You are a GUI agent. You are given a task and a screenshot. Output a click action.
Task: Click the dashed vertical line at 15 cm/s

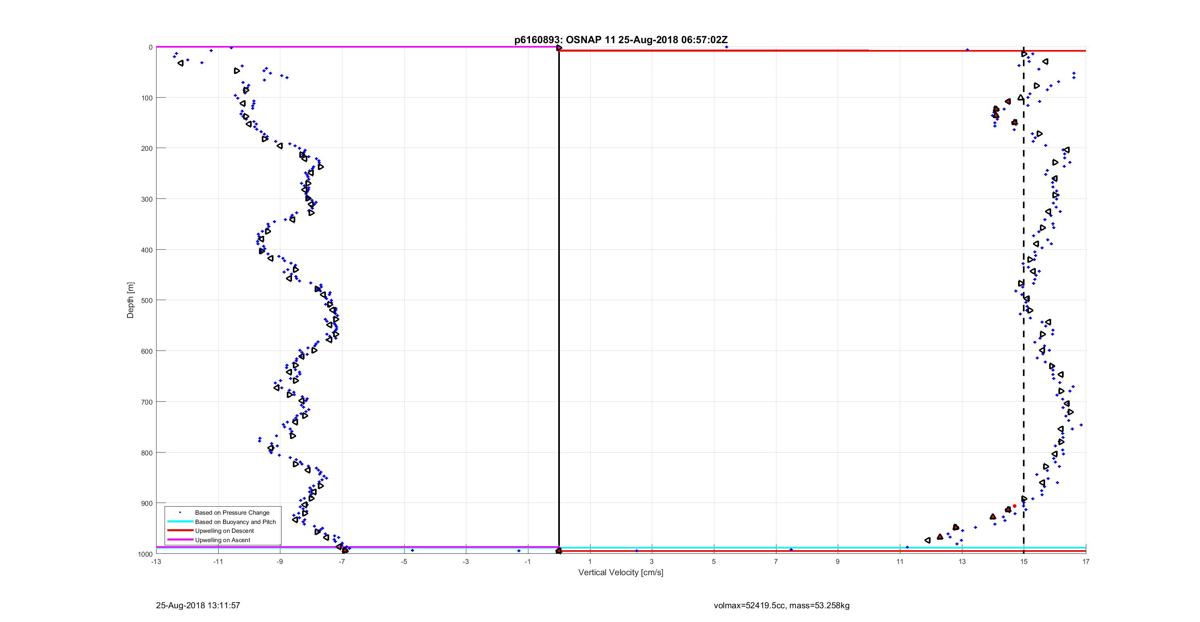click(1024, 300)
